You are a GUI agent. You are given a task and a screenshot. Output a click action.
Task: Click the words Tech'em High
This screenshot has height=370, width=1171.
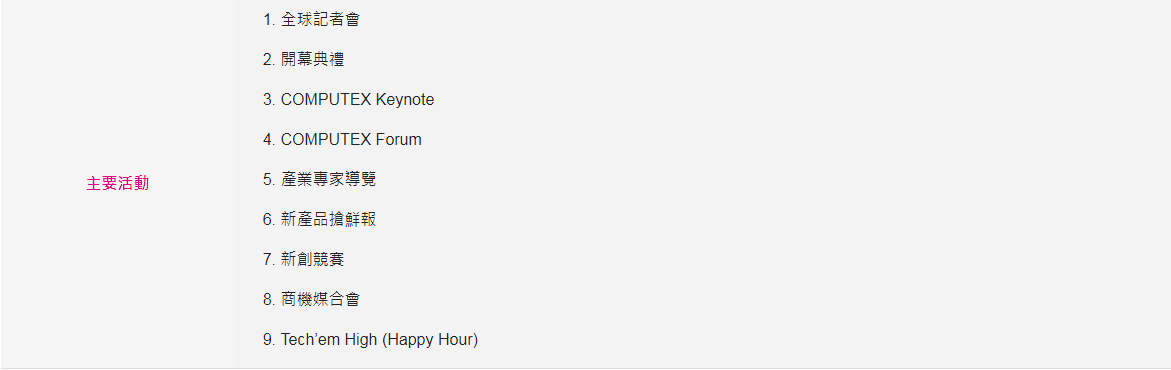click(329, 339)
